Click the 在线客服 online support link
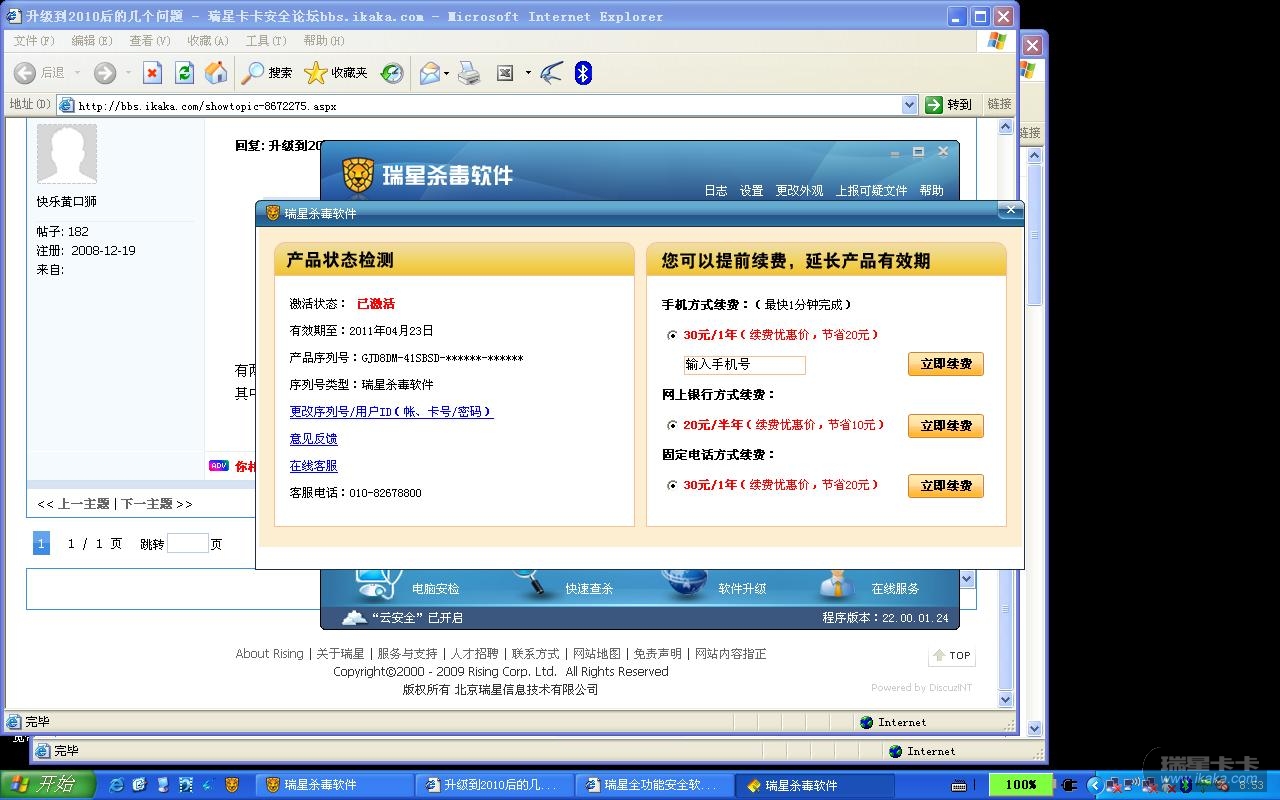Image resolution: width=1280 pixels, height=800 pixels. [x=313, y=466]
